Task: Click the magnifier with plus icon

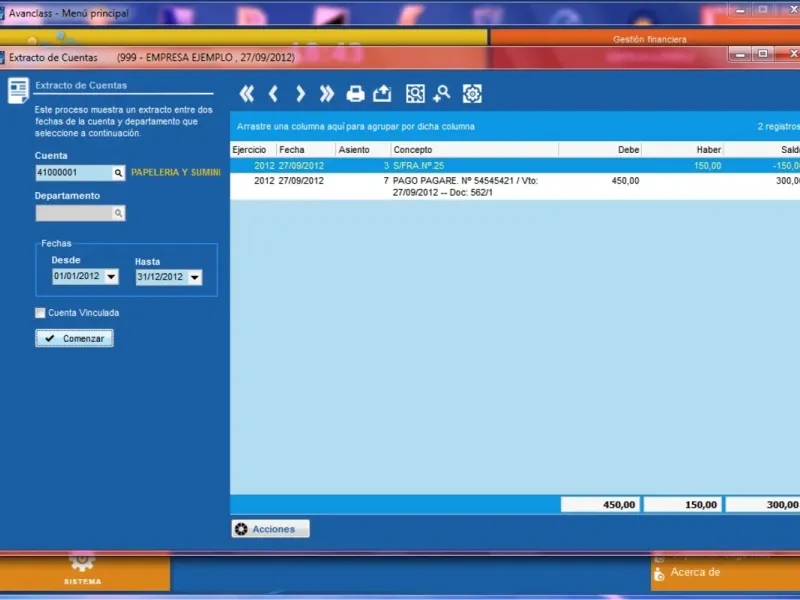Action: point(442,94)
